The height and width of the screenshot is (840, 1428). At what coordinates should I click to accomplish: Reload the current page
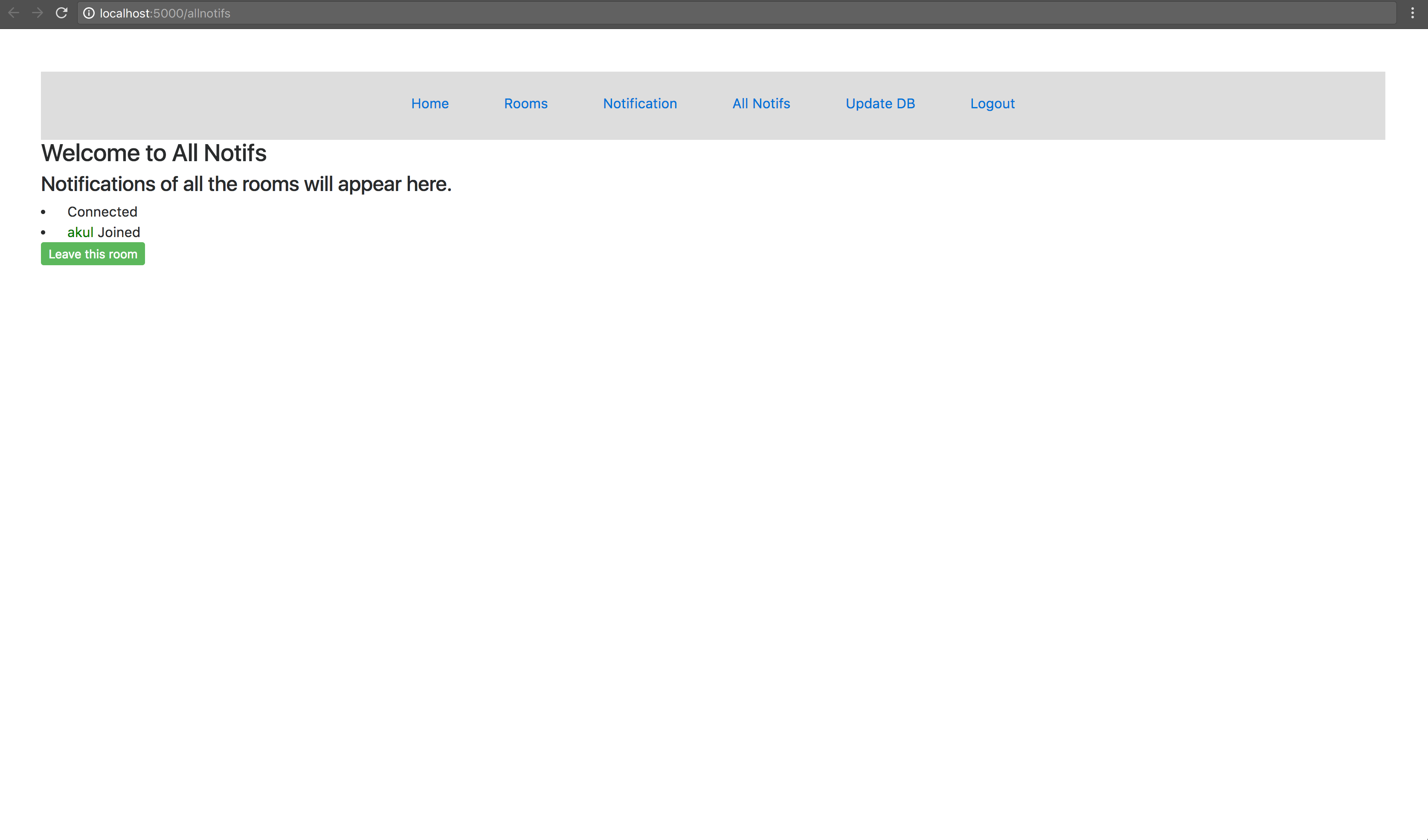pyautogui.click(x=62, y=13)
